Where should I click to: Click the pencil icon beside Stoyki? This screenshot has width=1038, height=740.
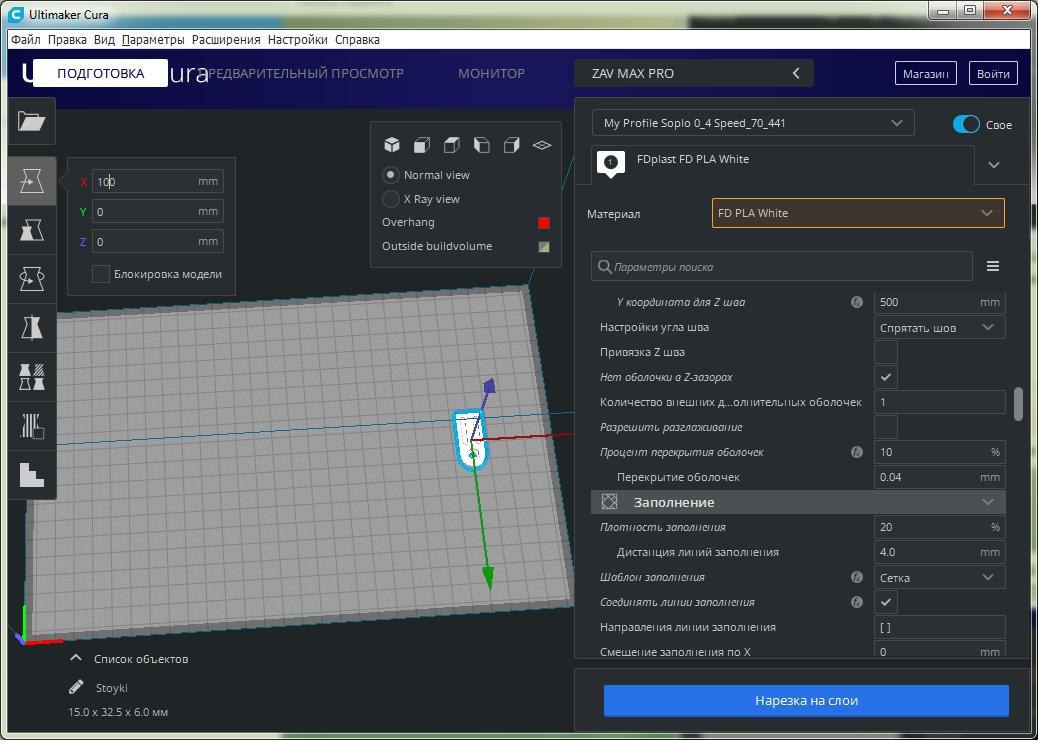click(76, 687)
